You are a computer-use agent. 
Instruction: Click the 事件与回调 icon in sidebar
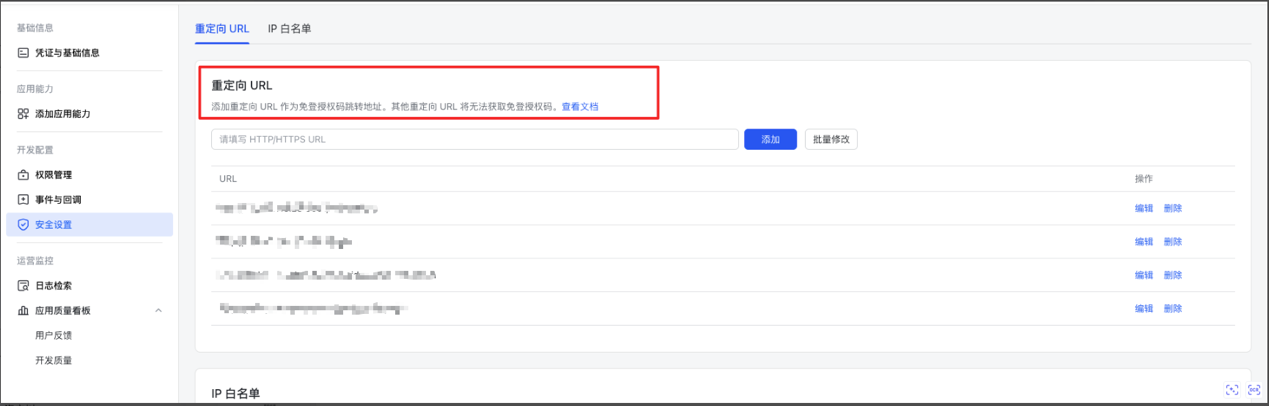pyautogui.click(x=24, y=200)
